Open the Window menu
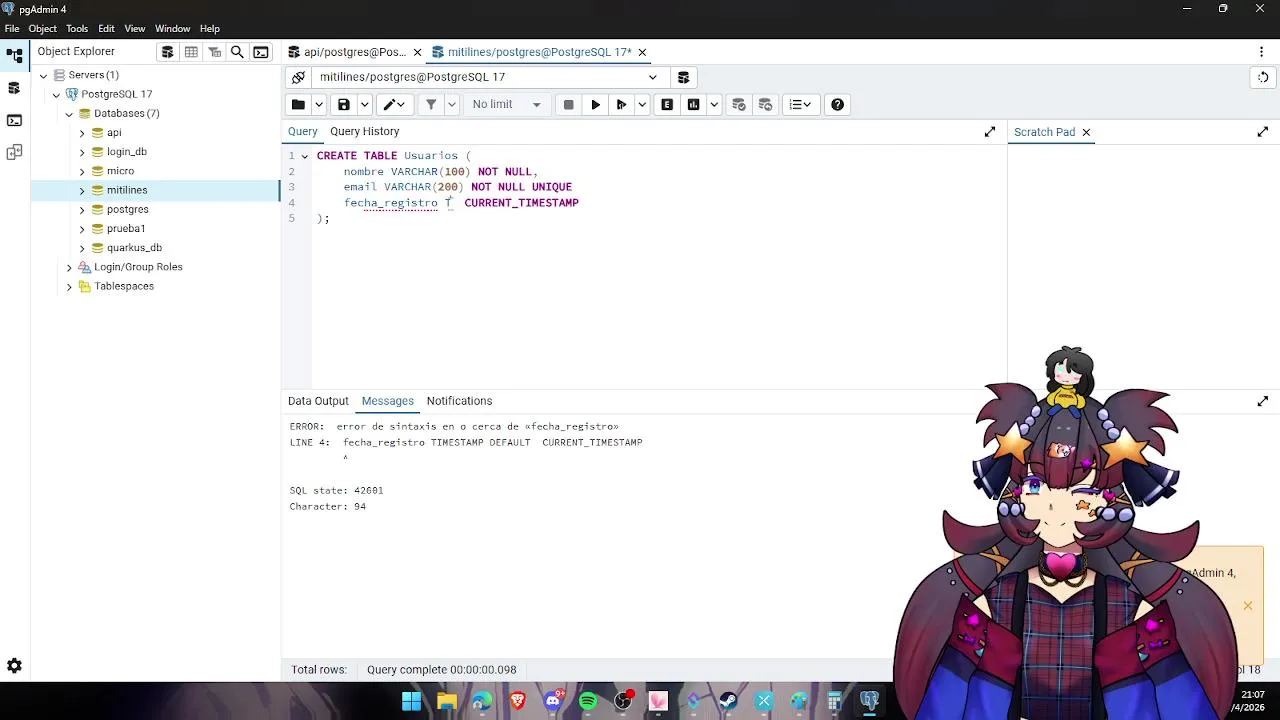 point(172,29)
